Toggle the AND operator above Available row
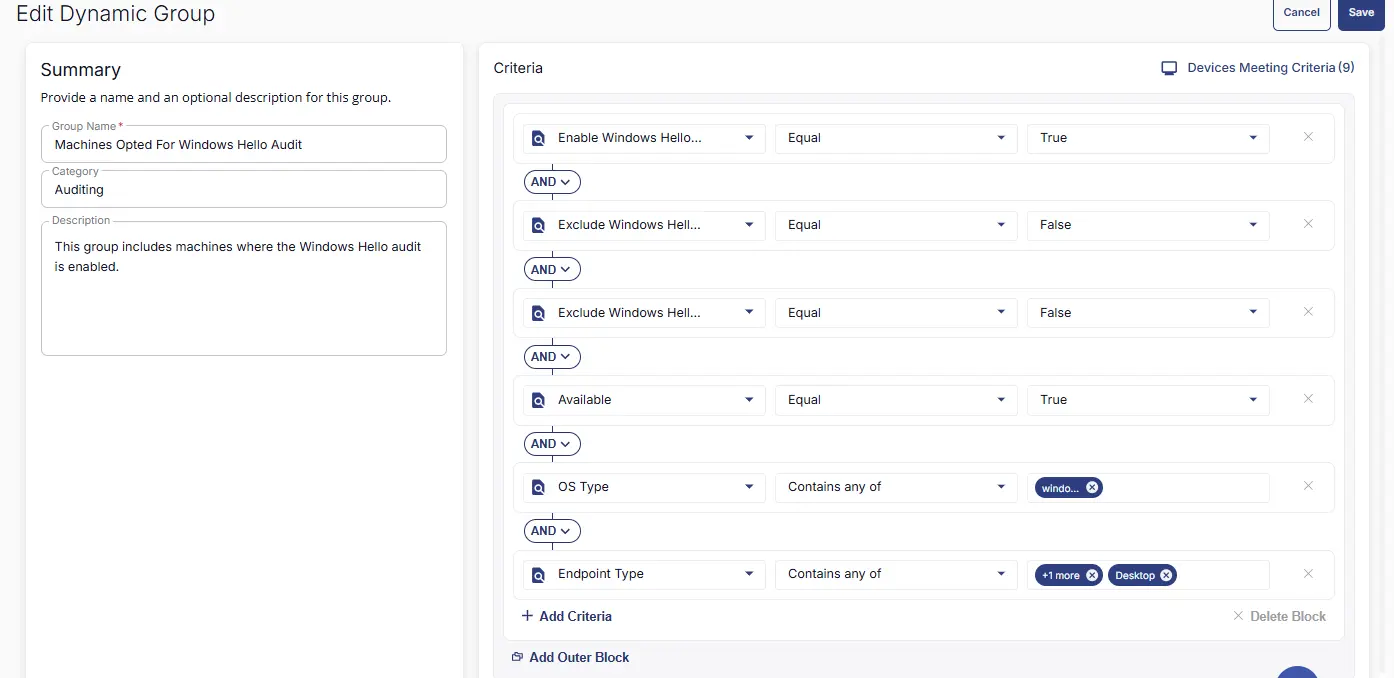This screenshot has width=1394, height=678. click(551, 357)
